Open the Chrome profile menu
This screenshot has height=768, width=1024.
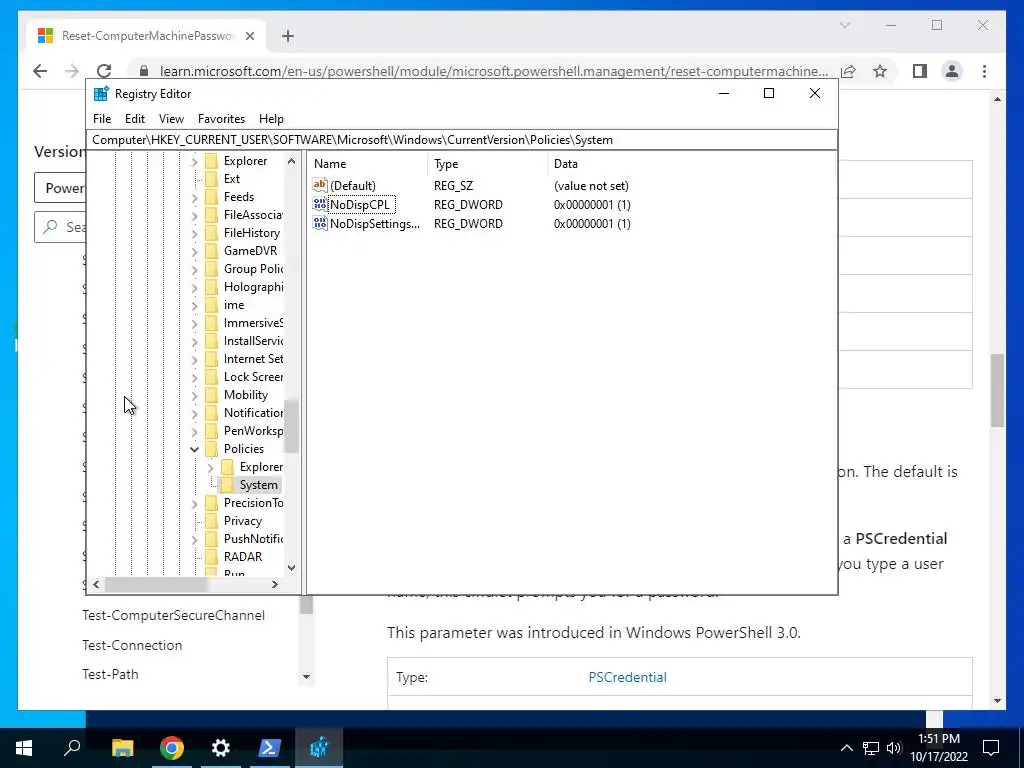pyautogui.click(x=952, y=71)
